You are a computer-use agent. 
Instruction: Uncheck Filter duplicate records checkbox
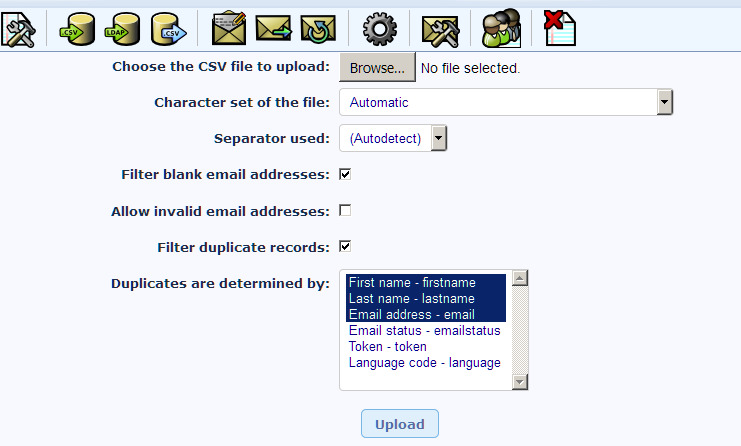pos(345,246)
